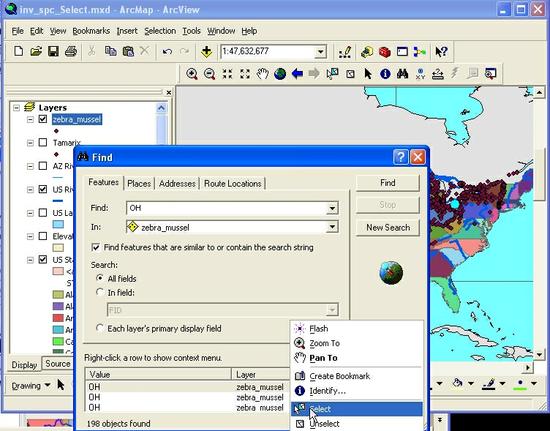Select the 'In field' radio button
Viewport: 550px width, 431px height.
pyautogui.click(x=100, y=292)
